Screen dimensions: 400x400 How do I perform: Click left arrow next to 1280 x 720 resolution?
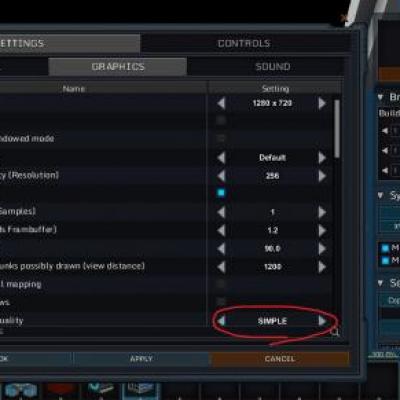click(x=221, y=103)
